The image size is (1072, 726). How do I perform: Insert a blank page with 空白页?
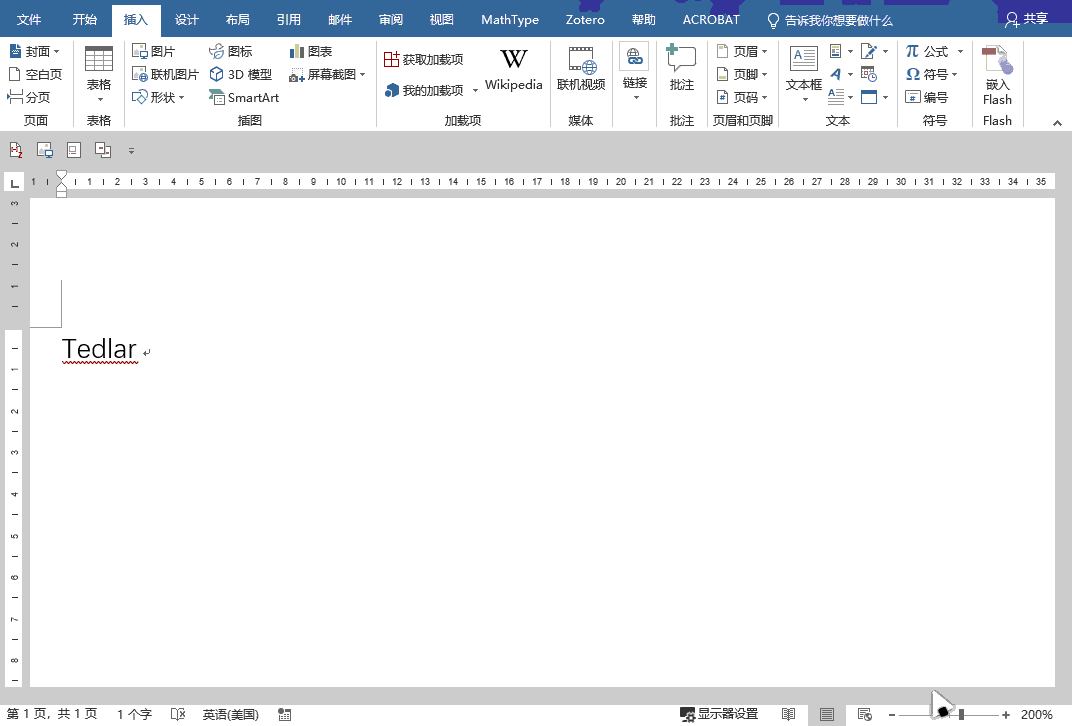(36, 73)
